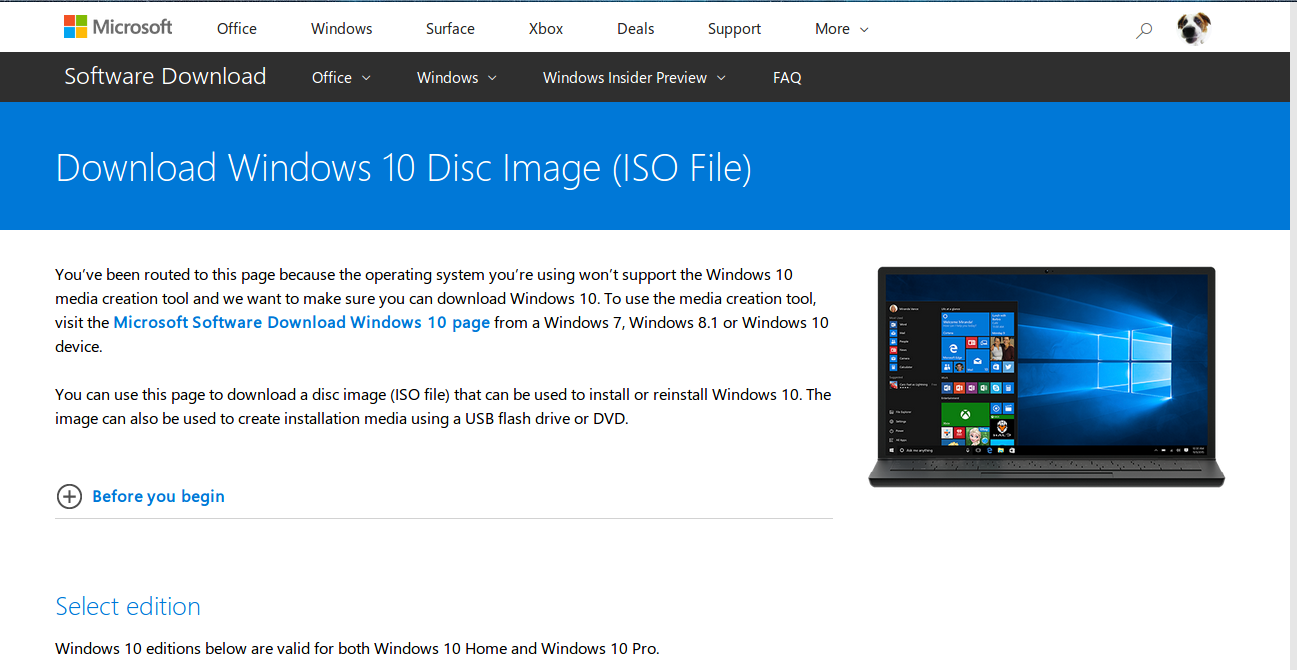Click the Software Download title link

pyautogui.click(x=165, y=77)
